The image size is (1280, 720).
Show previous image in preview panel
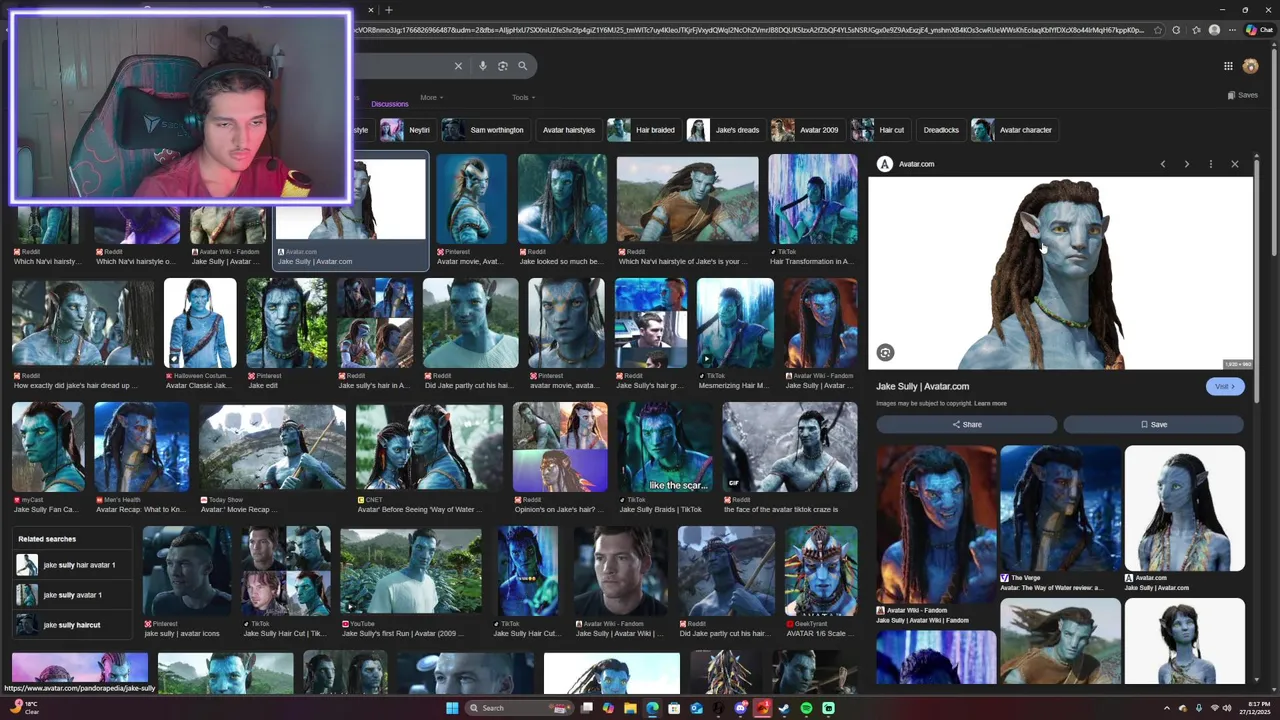(1162, 164)
